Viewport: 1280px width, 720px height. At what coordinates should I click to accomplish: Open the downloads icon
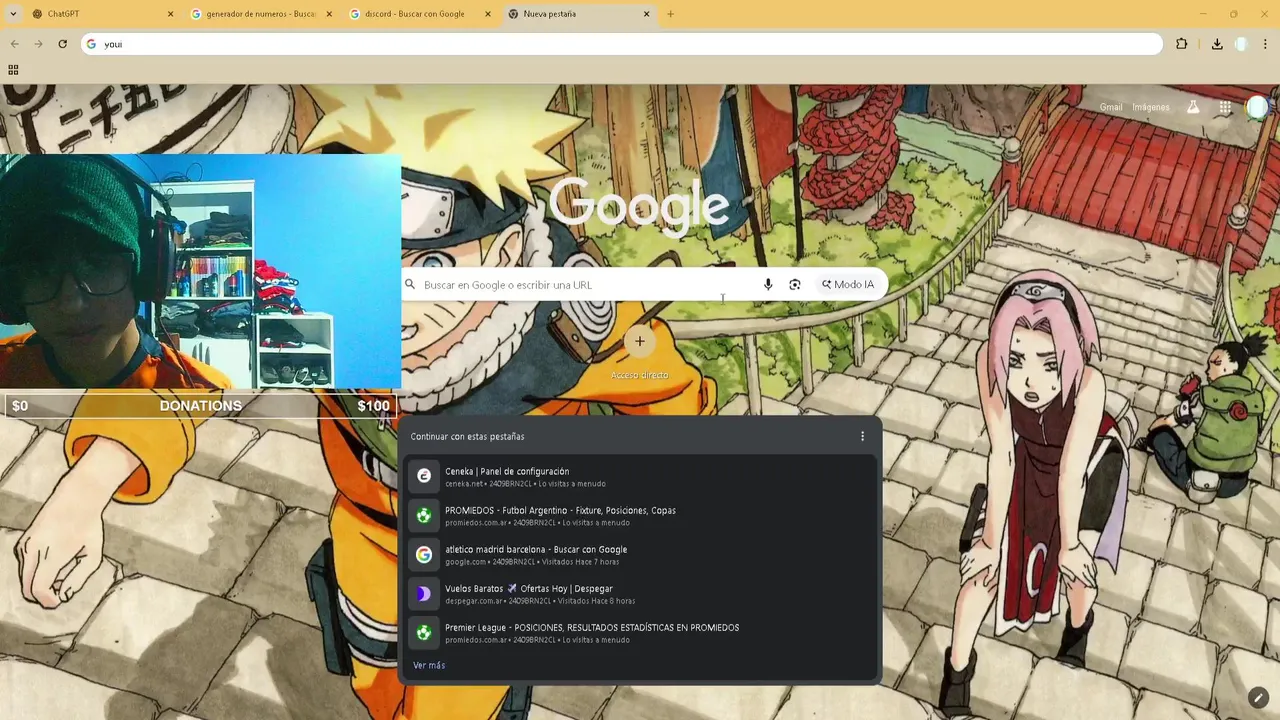(1217, 44)
